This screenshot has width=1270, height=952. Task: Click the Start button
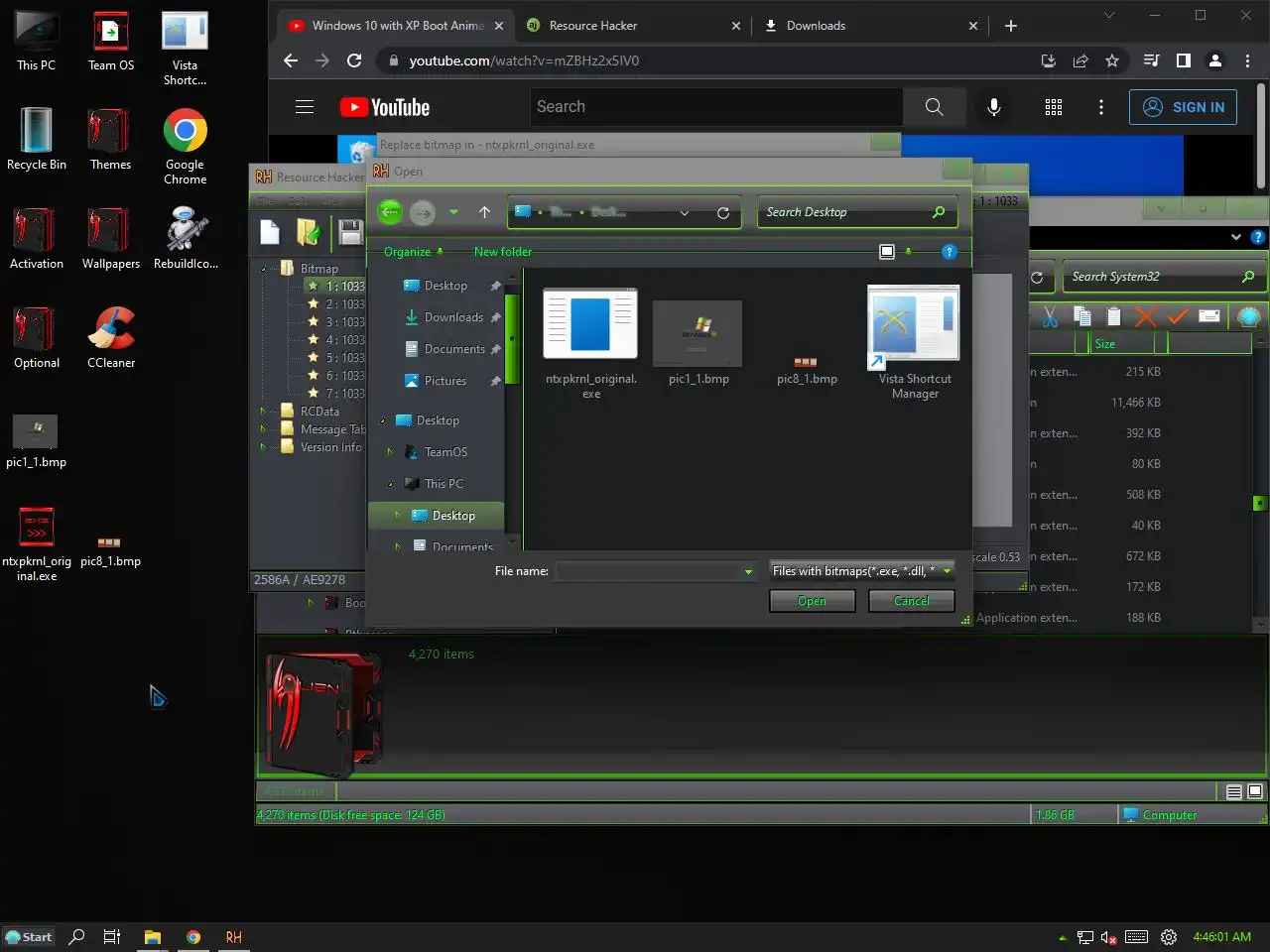coord(29,937)
